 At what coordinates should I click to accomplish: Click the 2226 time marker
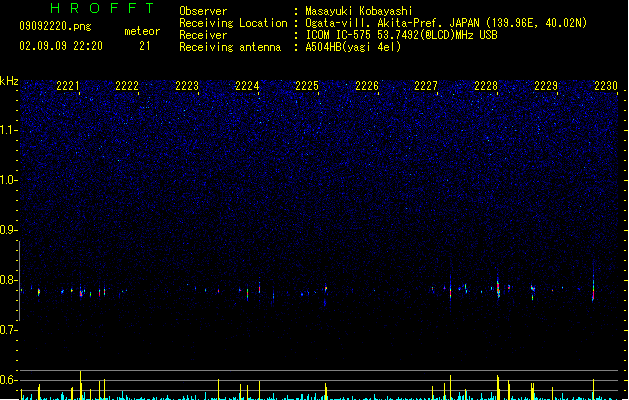(367, 86)
